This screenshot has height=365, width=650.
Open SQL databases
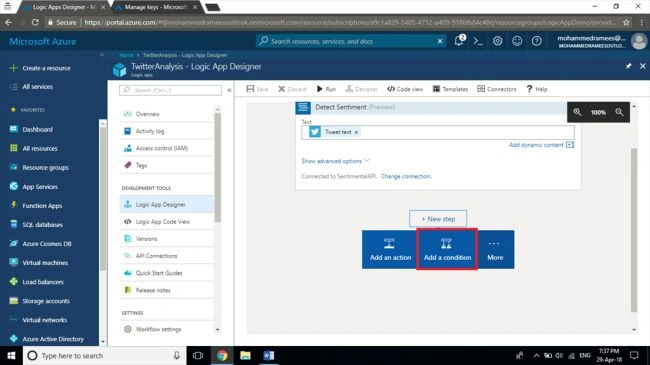click(36, 225)
